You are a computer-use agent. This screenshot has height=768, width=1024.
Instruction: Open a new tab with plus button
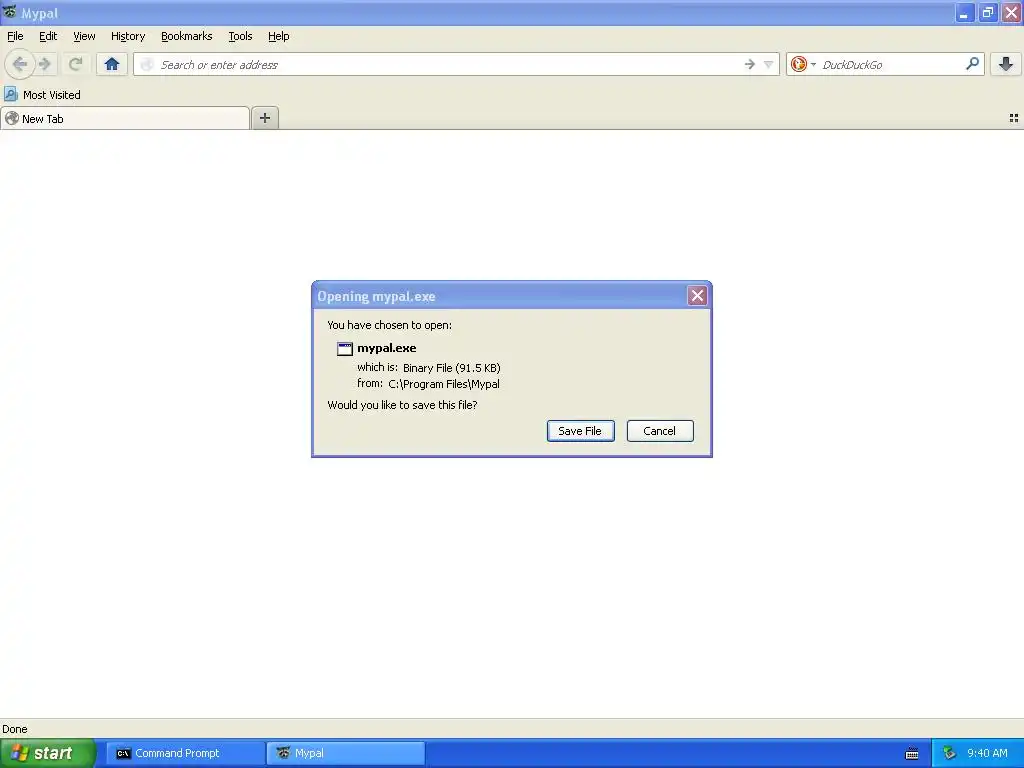264,118
